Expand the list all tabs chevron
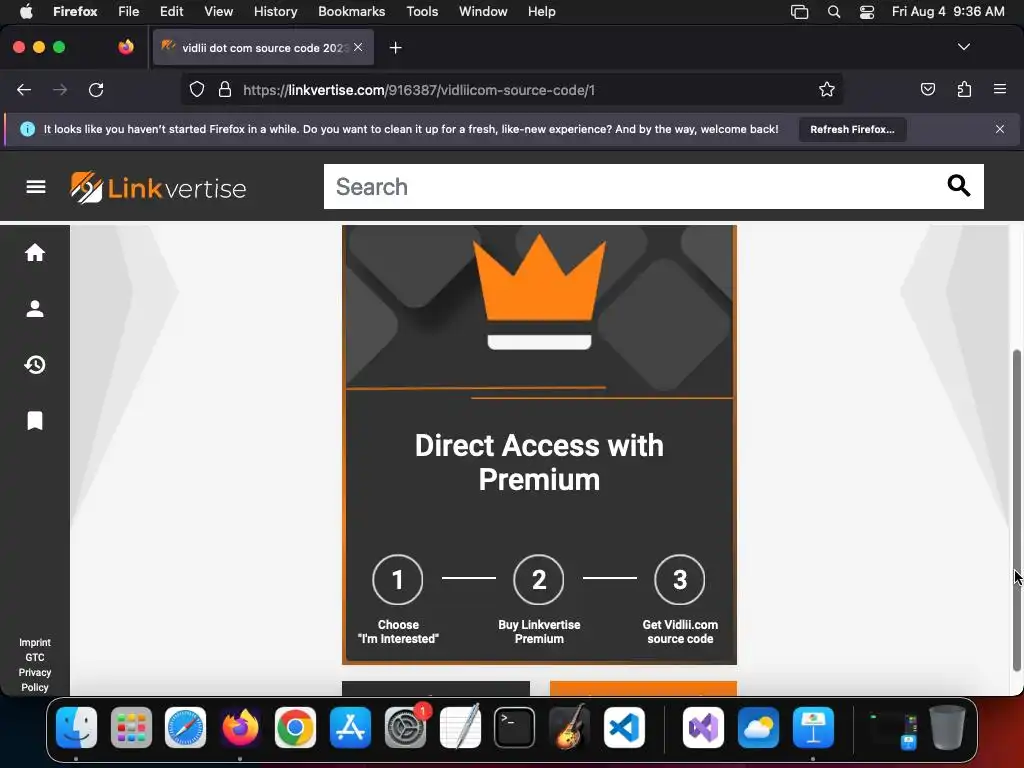1024x768 pixels. tap(964, 47)
